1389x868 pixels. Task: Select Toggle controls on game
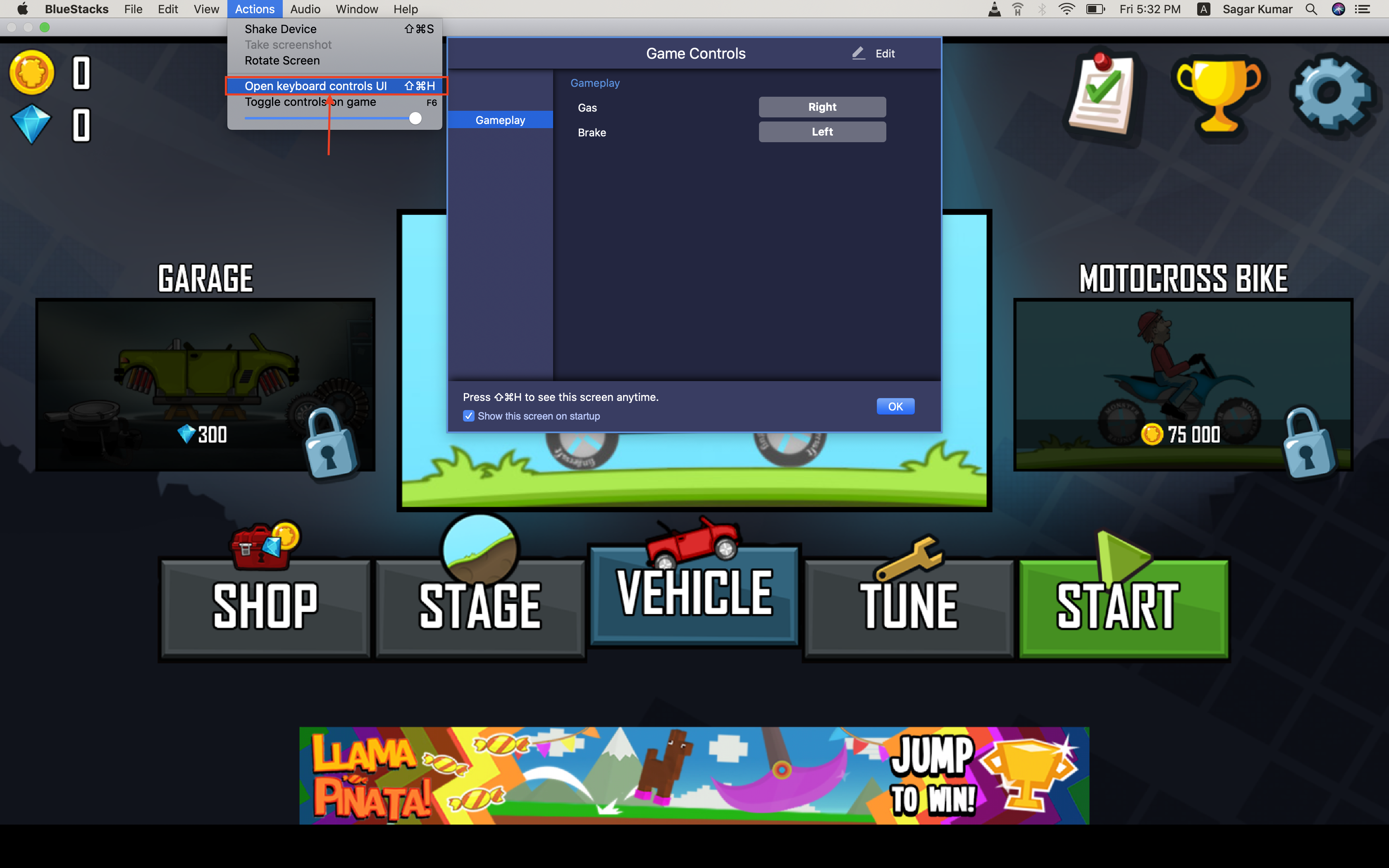pyautogui.click(x=334, y=102)
